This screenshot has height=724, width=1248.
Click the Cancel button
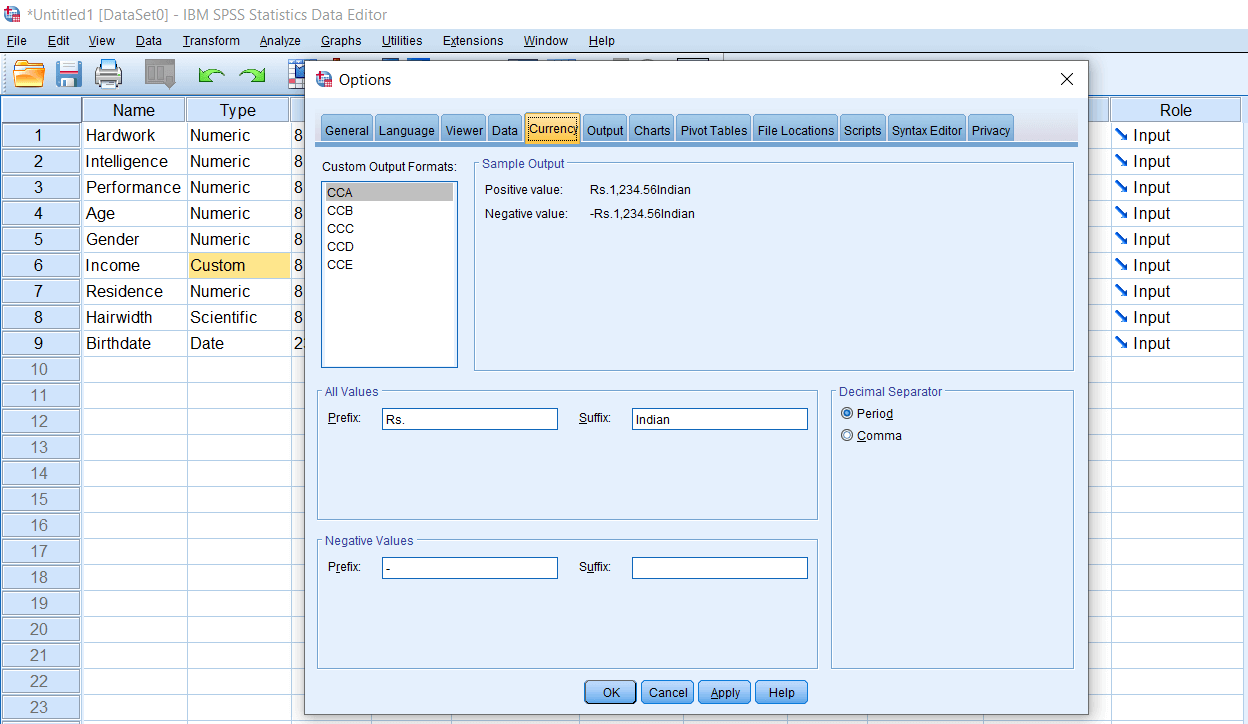[668, 692]
